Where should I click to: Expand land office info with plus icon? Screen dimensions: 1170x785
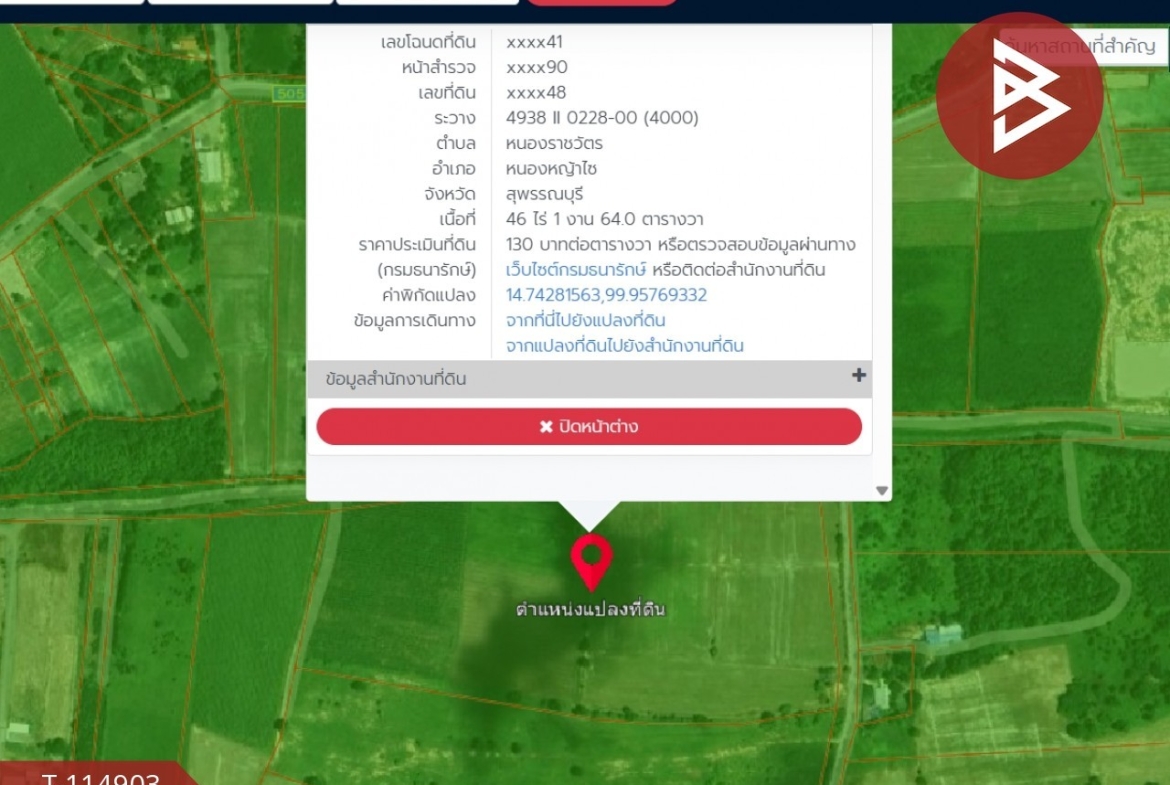click(859, 375)
